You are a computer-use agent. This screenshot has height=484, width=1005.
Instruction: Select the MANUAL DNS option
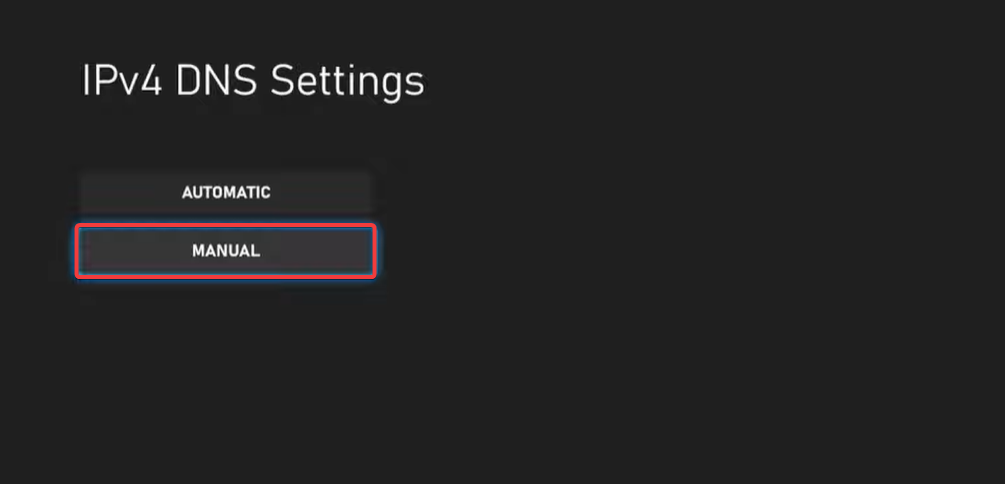[x=226, y=251]
